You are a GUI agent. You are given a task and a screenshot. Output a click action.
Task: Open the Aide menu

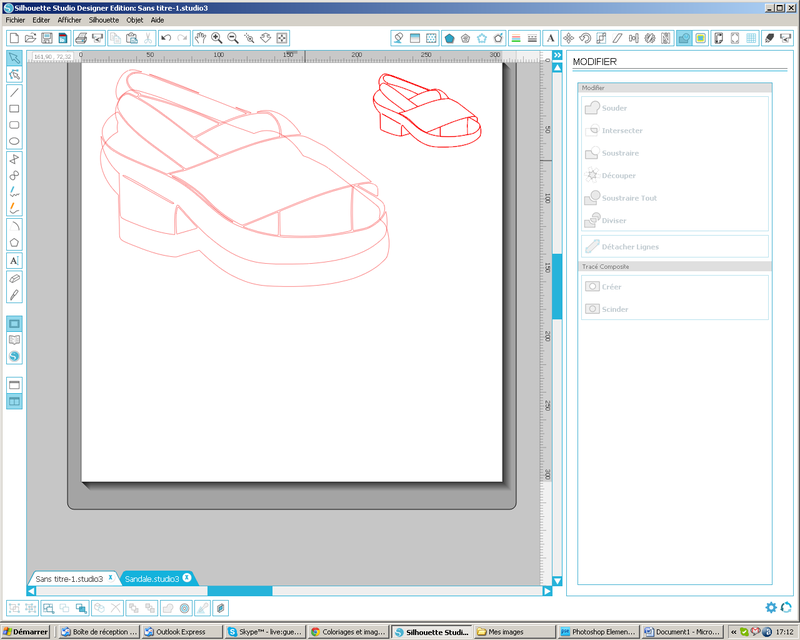point(157,20)
